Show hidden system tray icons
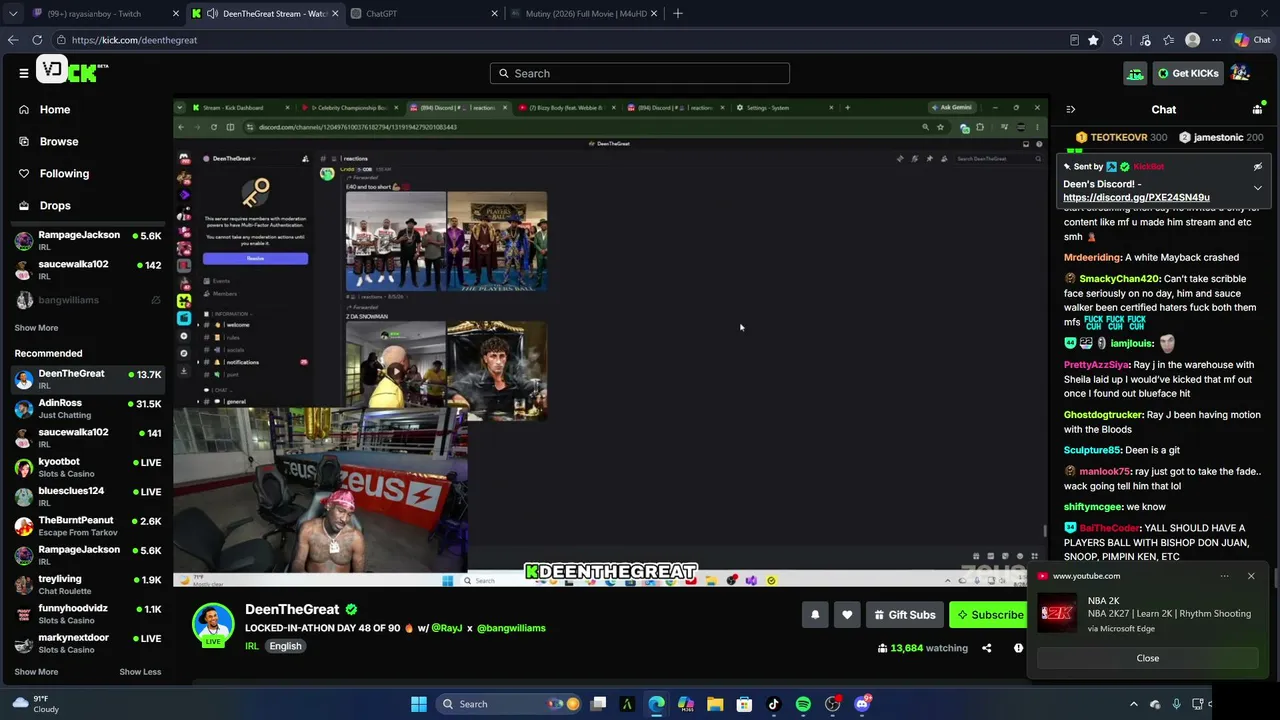The width and height of the screenshot is (1280, 720). tap(1134, 704)
